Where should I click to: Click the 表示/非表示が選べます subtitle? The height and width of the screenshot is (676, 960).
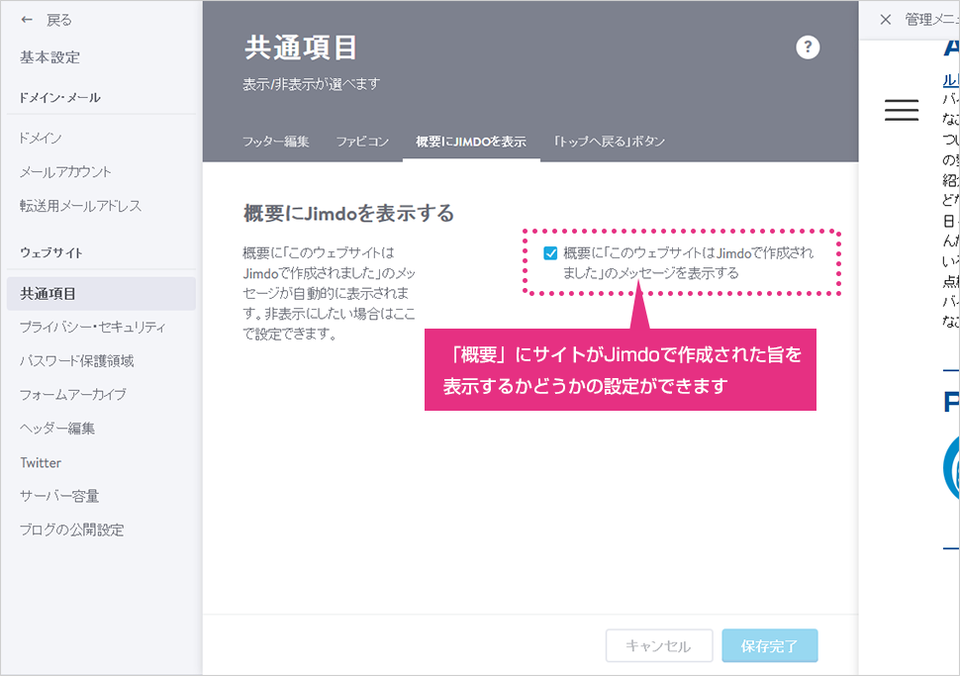[x=311, y=84]
